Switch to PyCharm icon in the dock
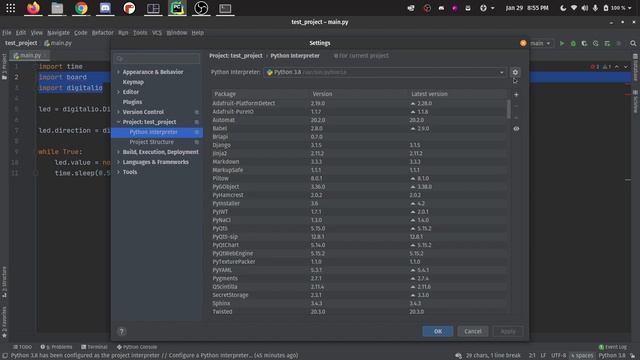The image size is (640, 360). 177,8
